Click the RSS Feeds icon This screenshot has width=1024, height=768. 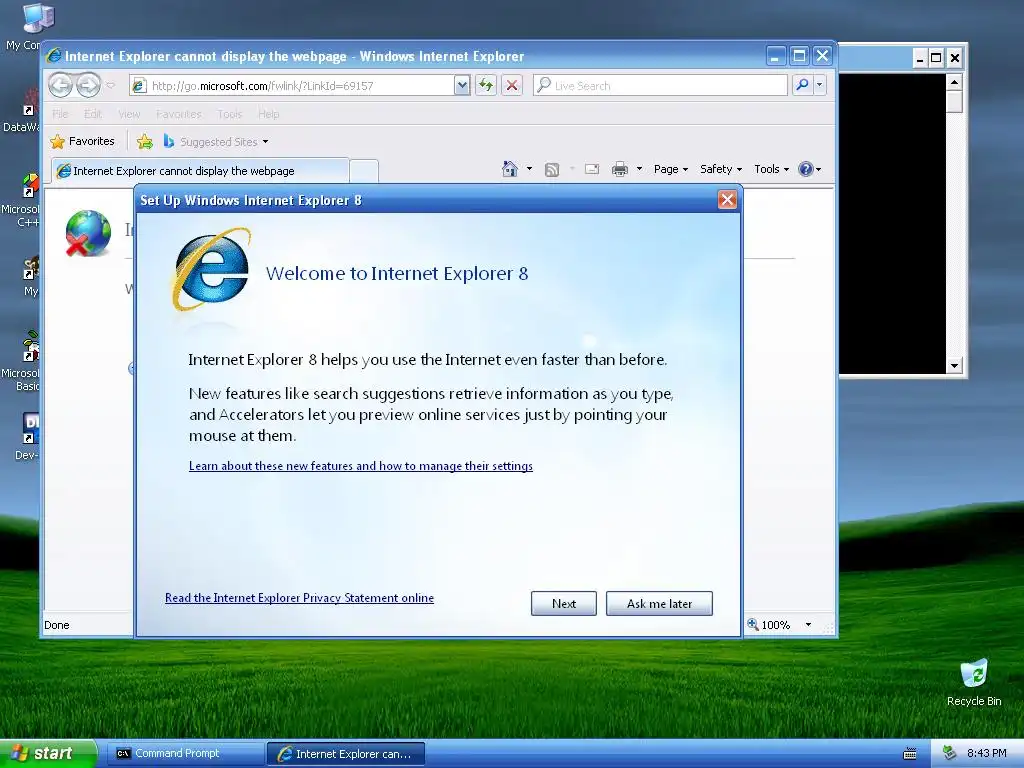tap(552, 170)
